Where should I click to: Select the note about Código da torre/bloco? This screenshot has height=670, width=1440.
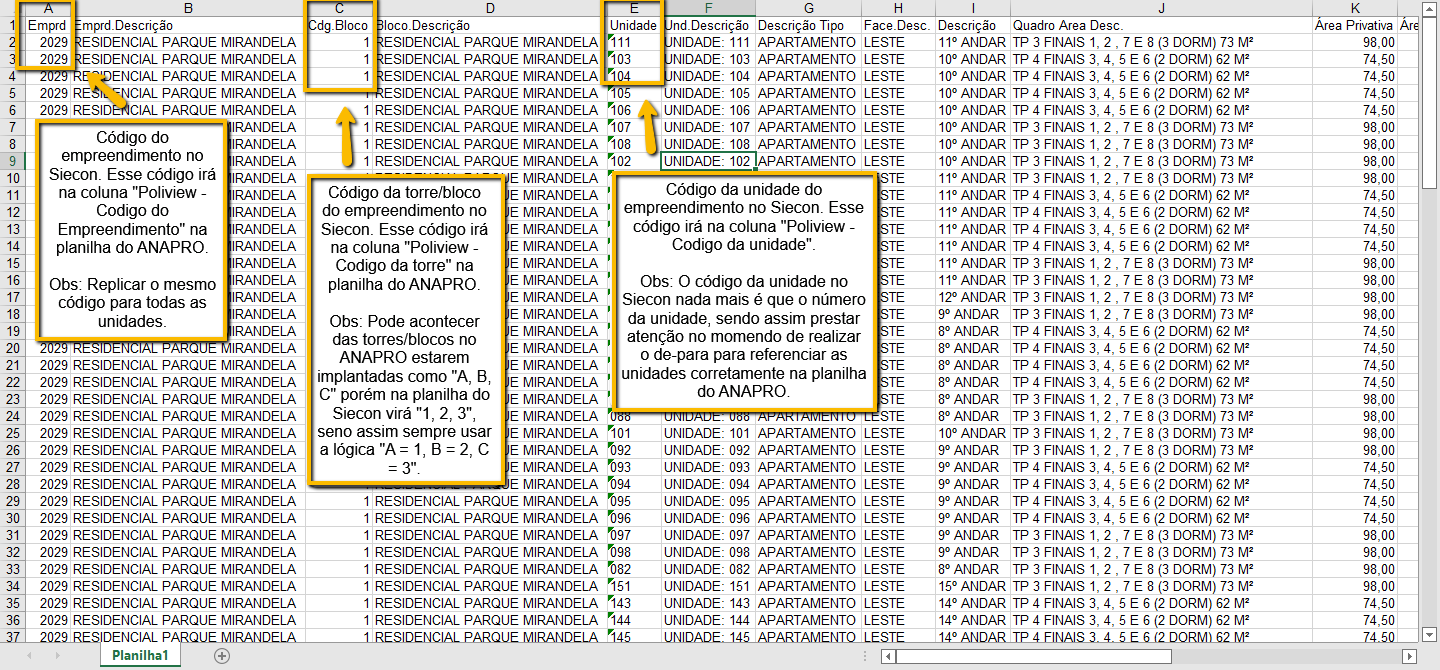click(x=406, y=330)
